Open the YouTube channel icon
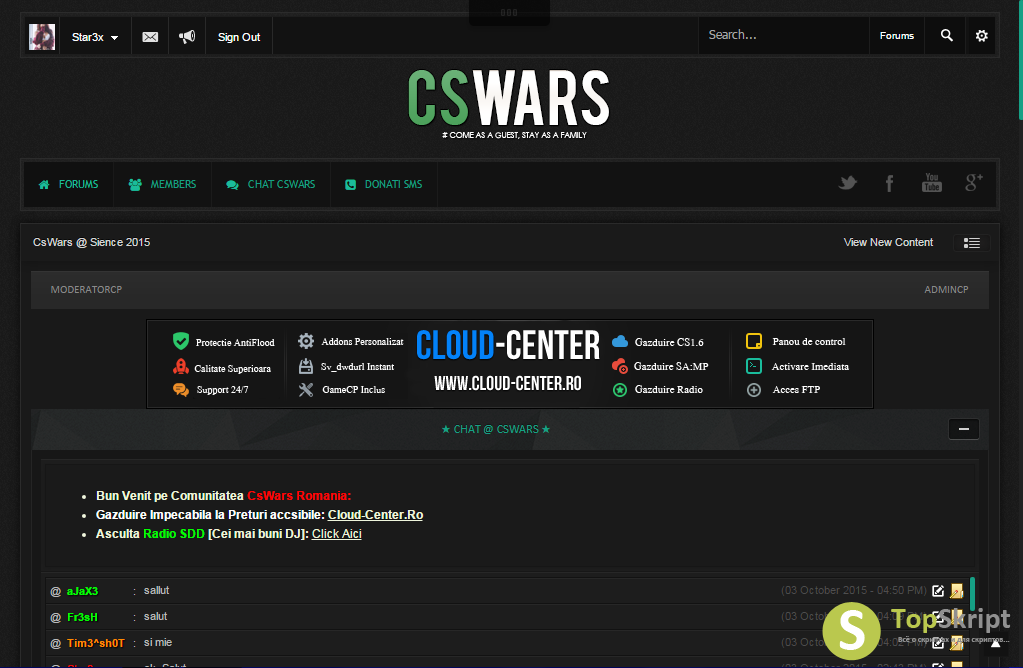The image size is (1023, 668). 932,183
